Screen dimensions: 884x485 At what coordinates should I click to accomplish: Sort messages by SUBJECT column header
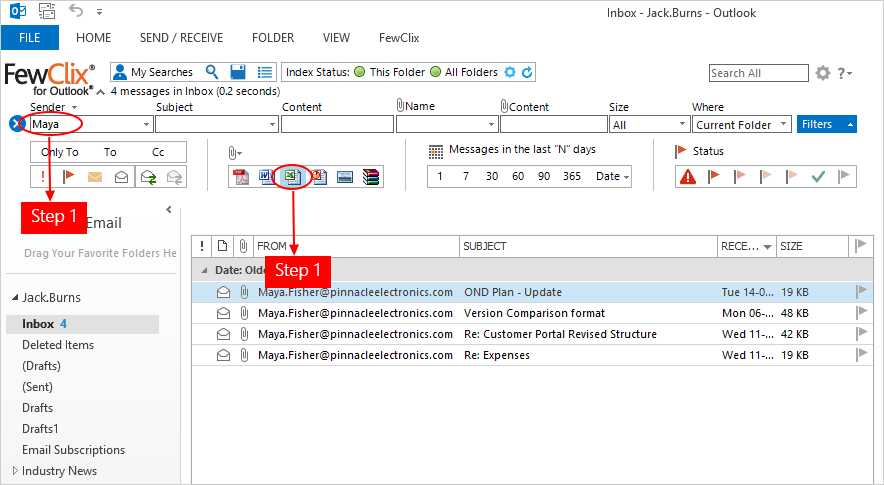tap(588, 246)
